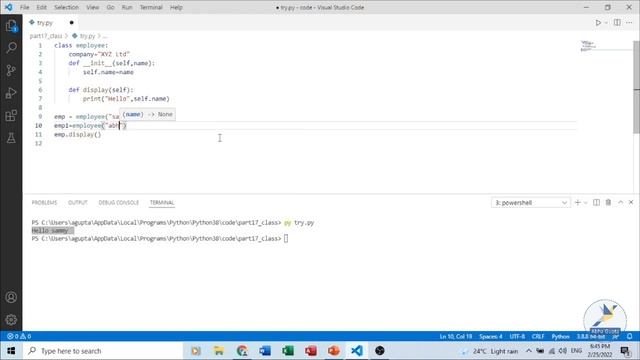Open the Source Control view

[x=11, y=70]
